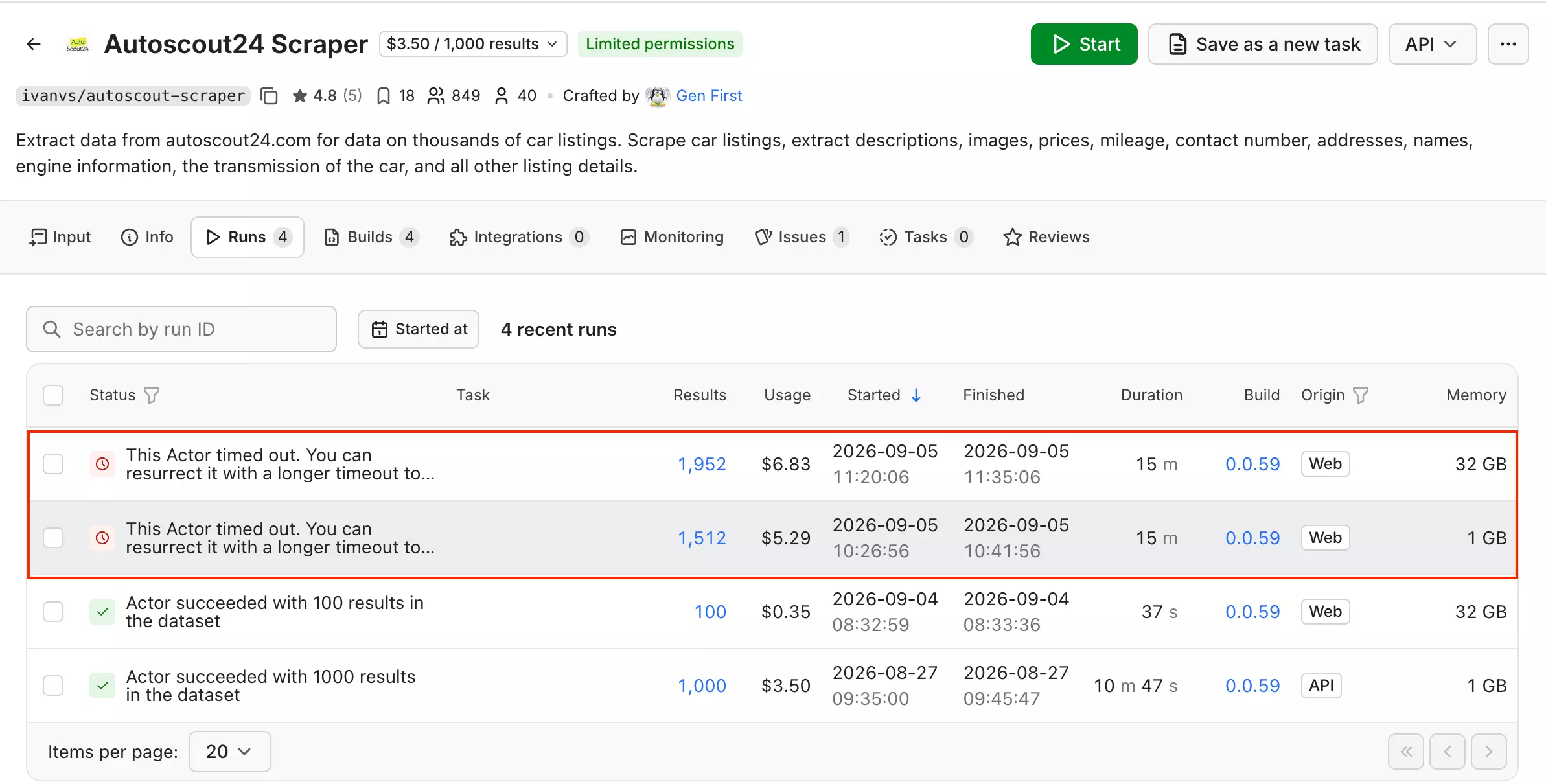The height and width of the screenshot is (784, 1546).
Task: Open the Tasks tab
Action: pos(926,237)
